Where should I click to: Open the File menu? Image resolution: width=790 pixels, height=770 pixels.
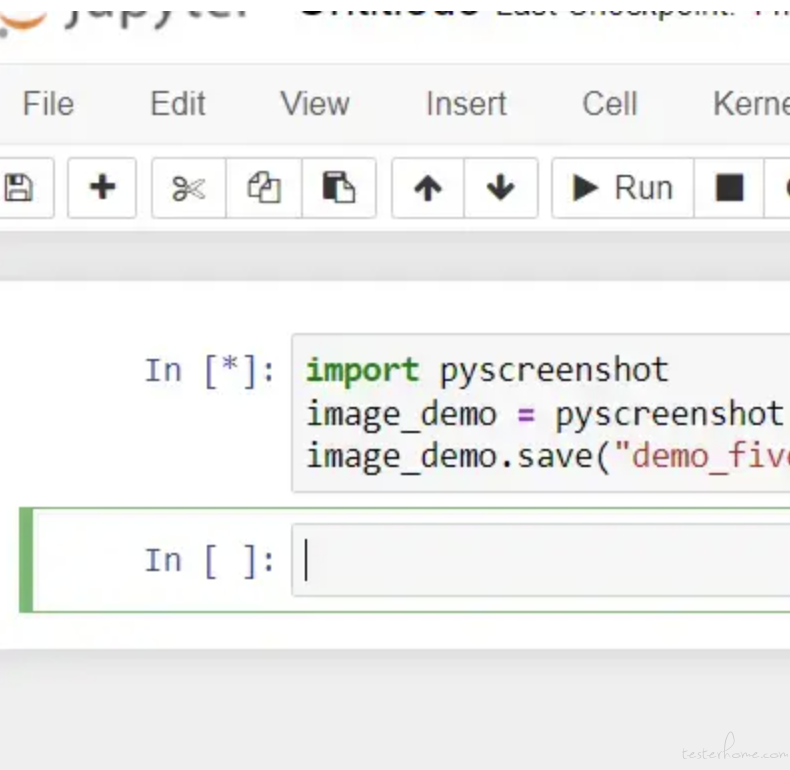pos(48,104)
